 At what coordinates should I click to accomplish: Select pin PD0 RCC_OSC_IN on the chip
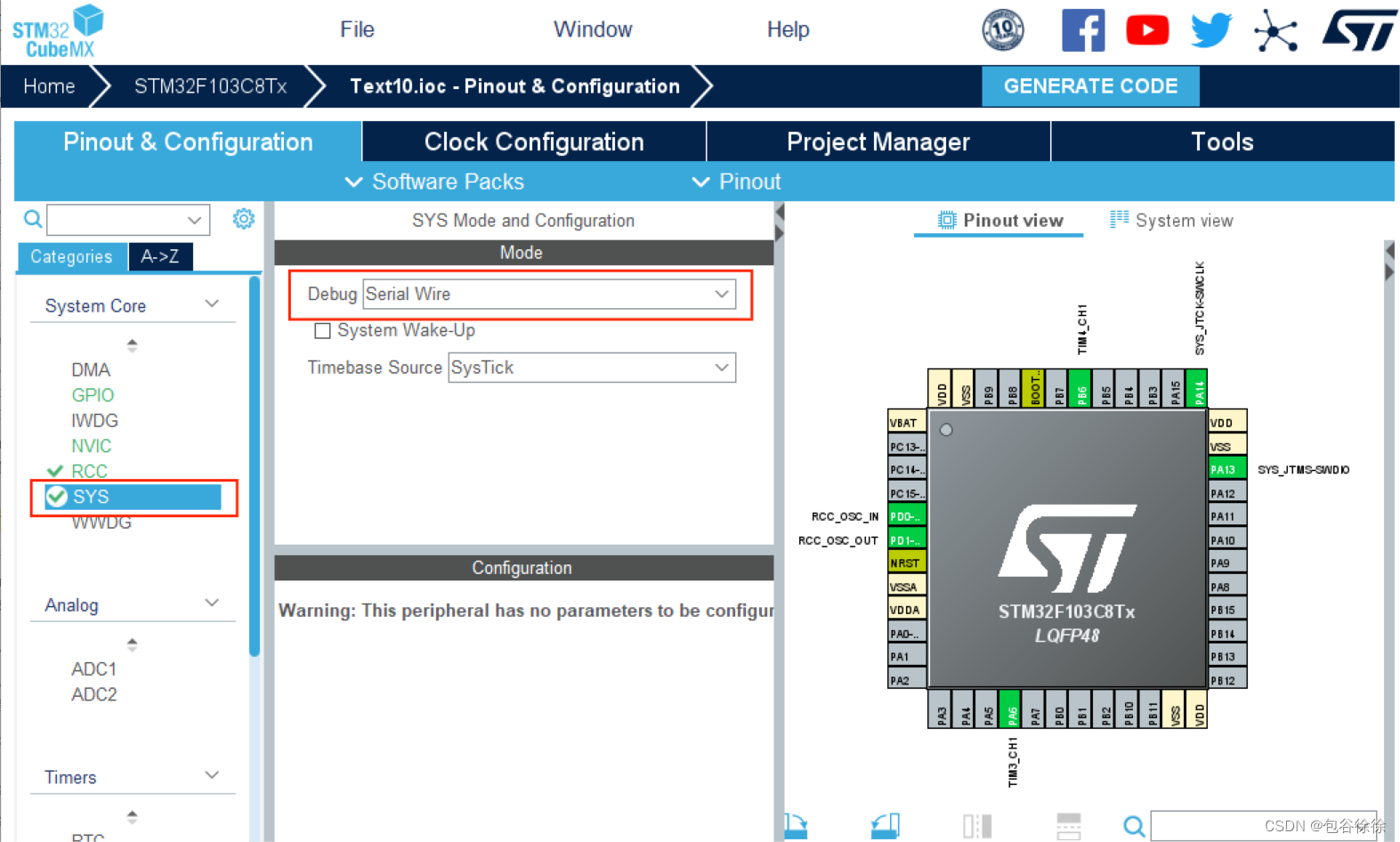pos(907,516)
